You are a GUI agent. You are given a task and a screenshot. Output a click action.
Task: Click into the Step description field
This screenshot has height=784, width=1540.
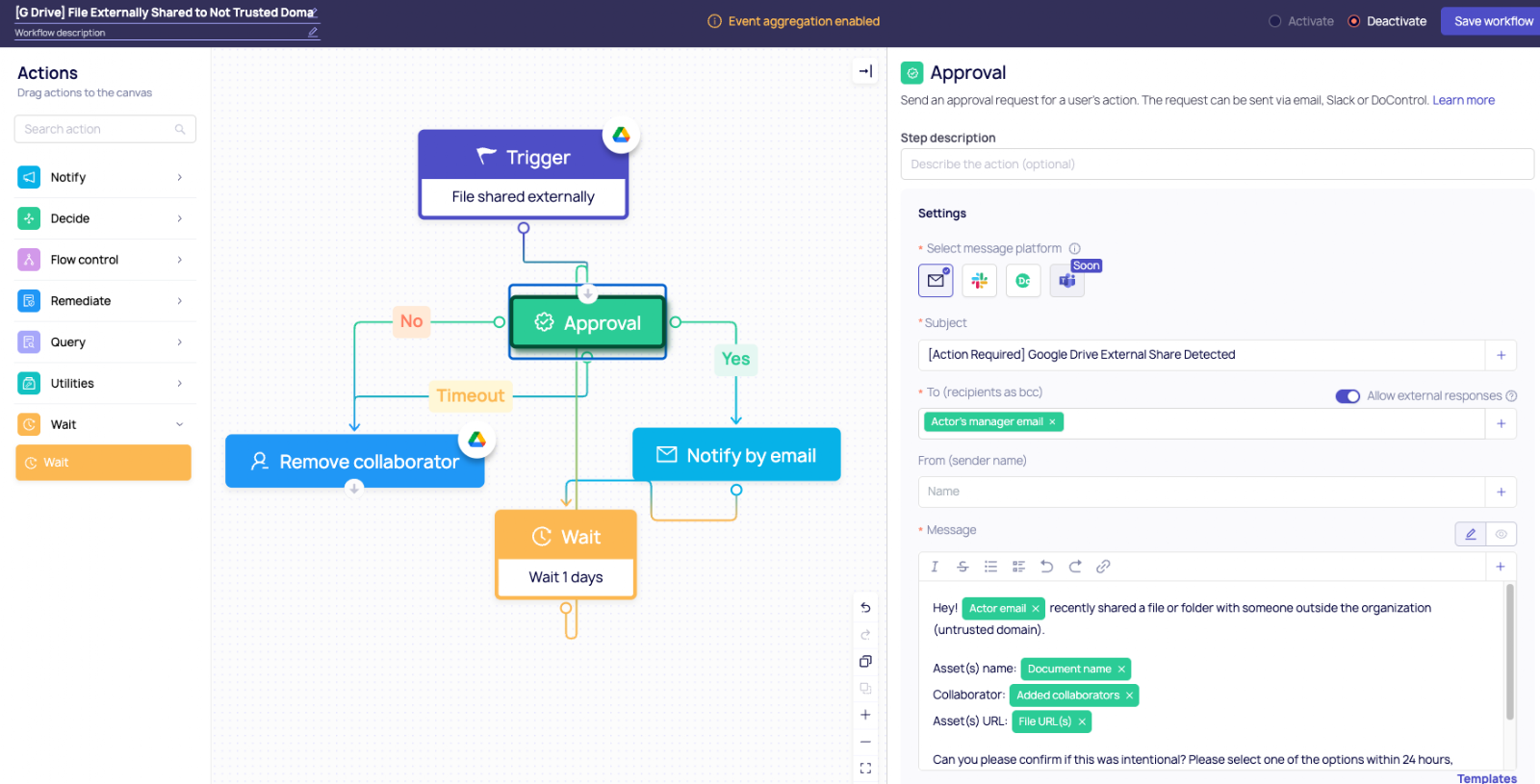click(x=1217, y=164)
